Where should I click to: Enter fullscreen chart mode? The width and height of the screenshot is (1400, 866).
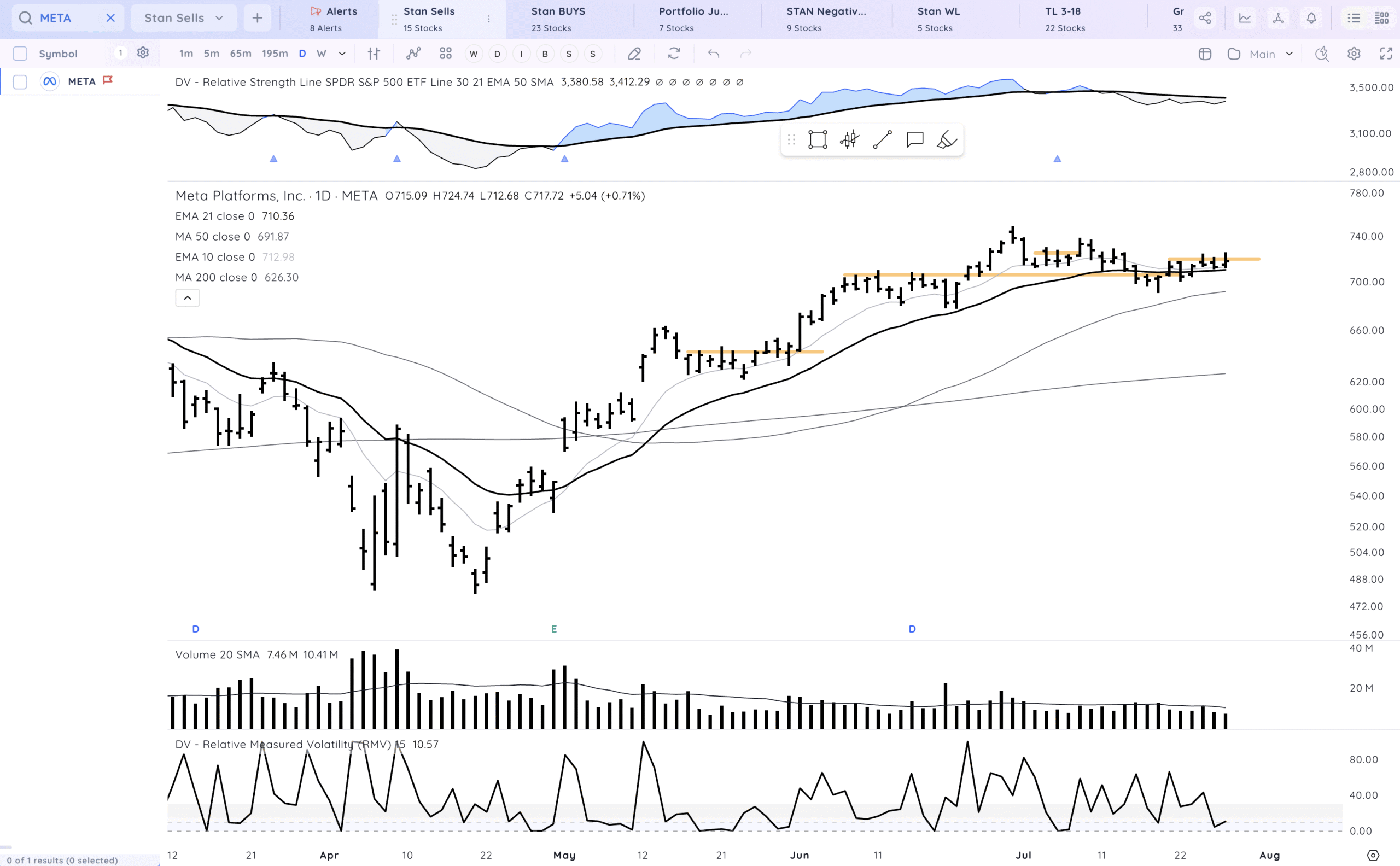click(1386, 54)
